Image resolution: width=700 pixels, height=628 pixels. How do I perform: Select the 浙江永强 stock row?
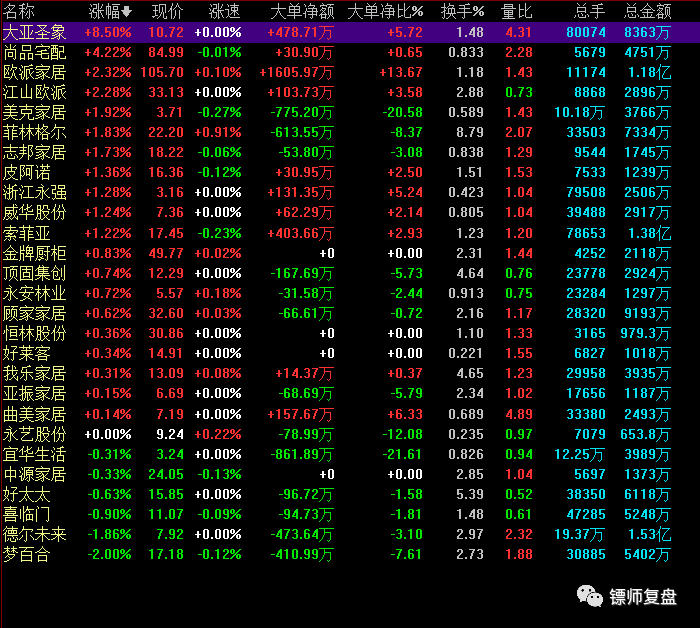click(x=350, y=192)
